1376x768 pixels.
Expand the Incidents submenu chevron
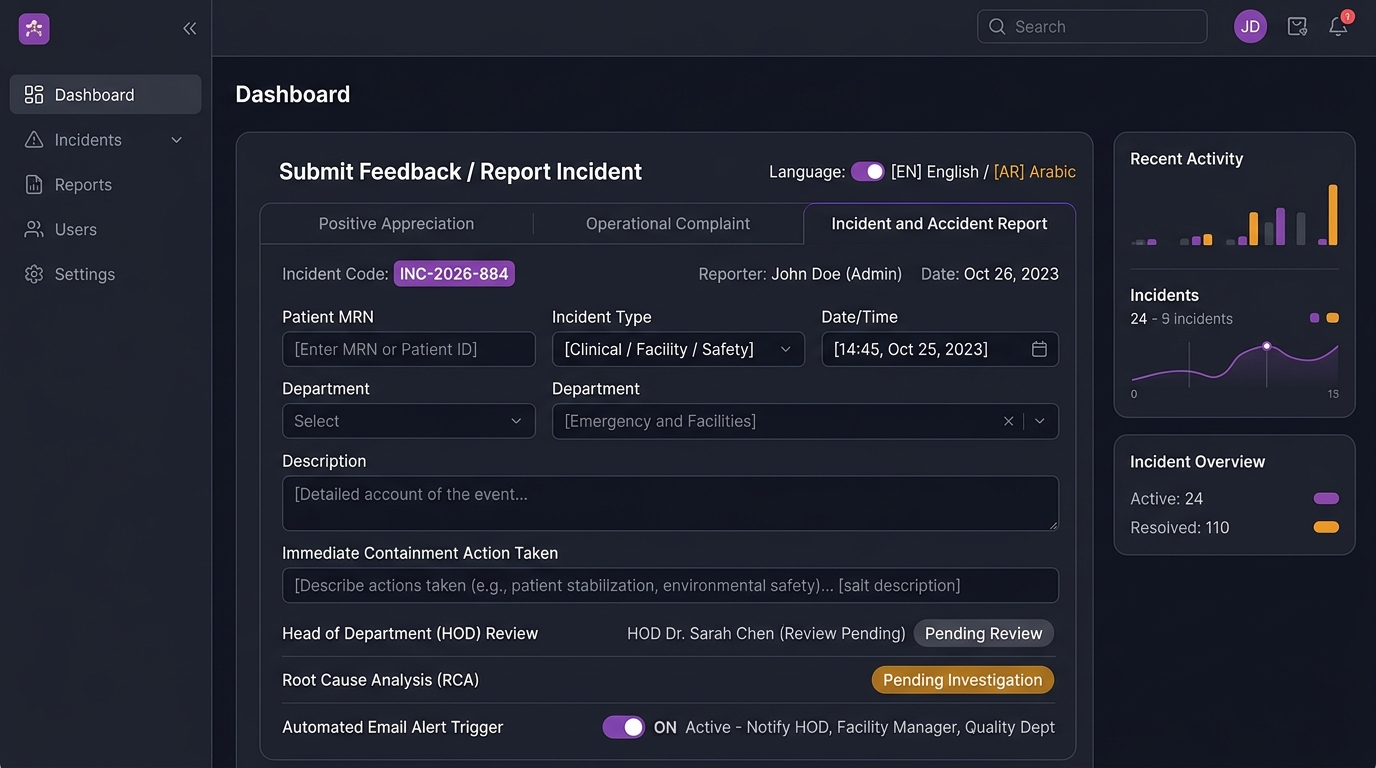(177, 140)
